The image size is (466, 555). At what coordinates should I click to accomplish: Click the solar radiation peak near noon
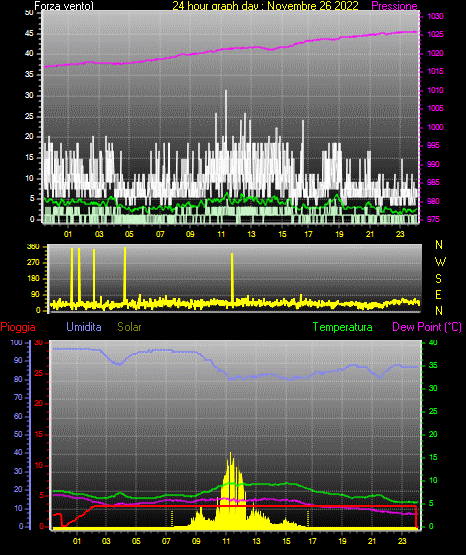click(x=230, y=454)
